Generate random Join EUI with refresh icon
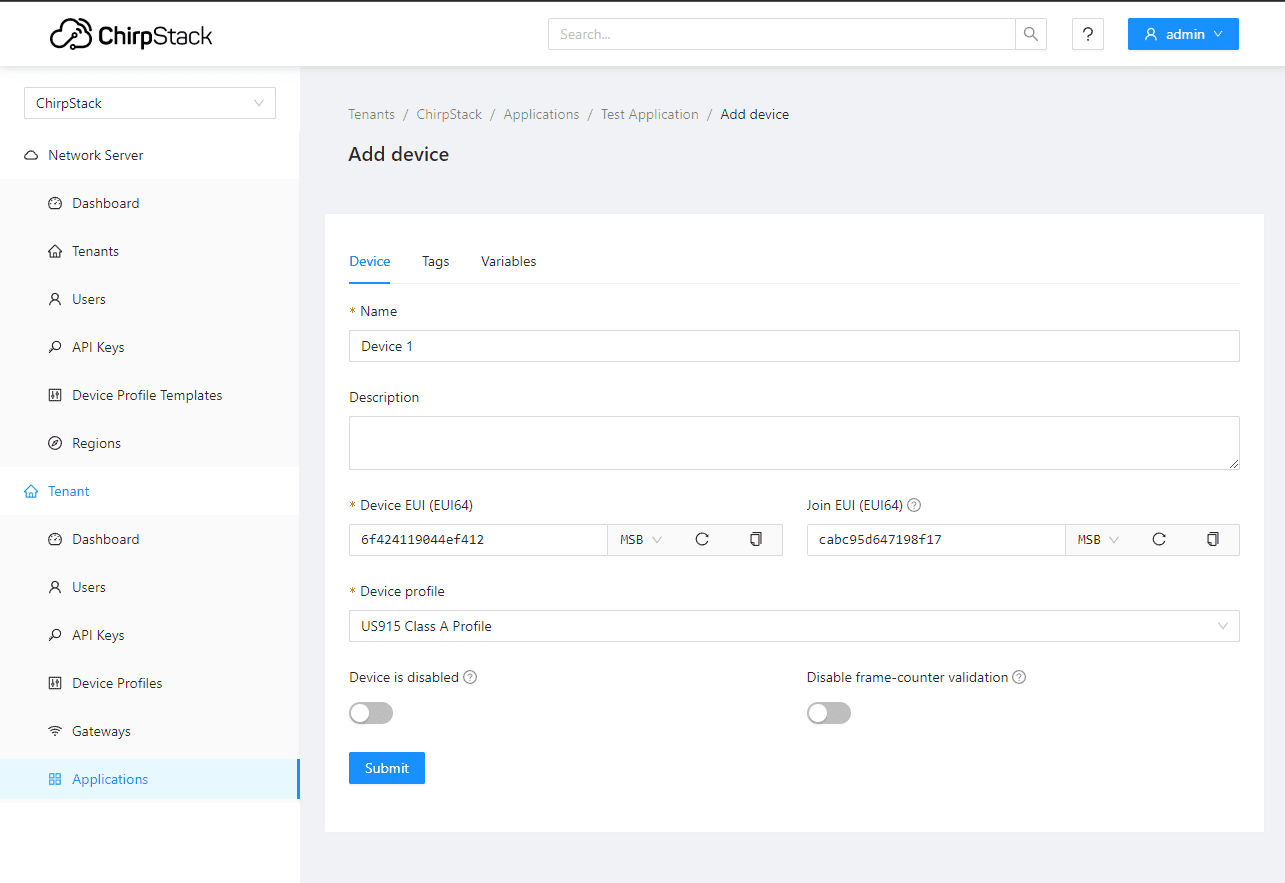1285x883 pixels. coord(1159,540)
